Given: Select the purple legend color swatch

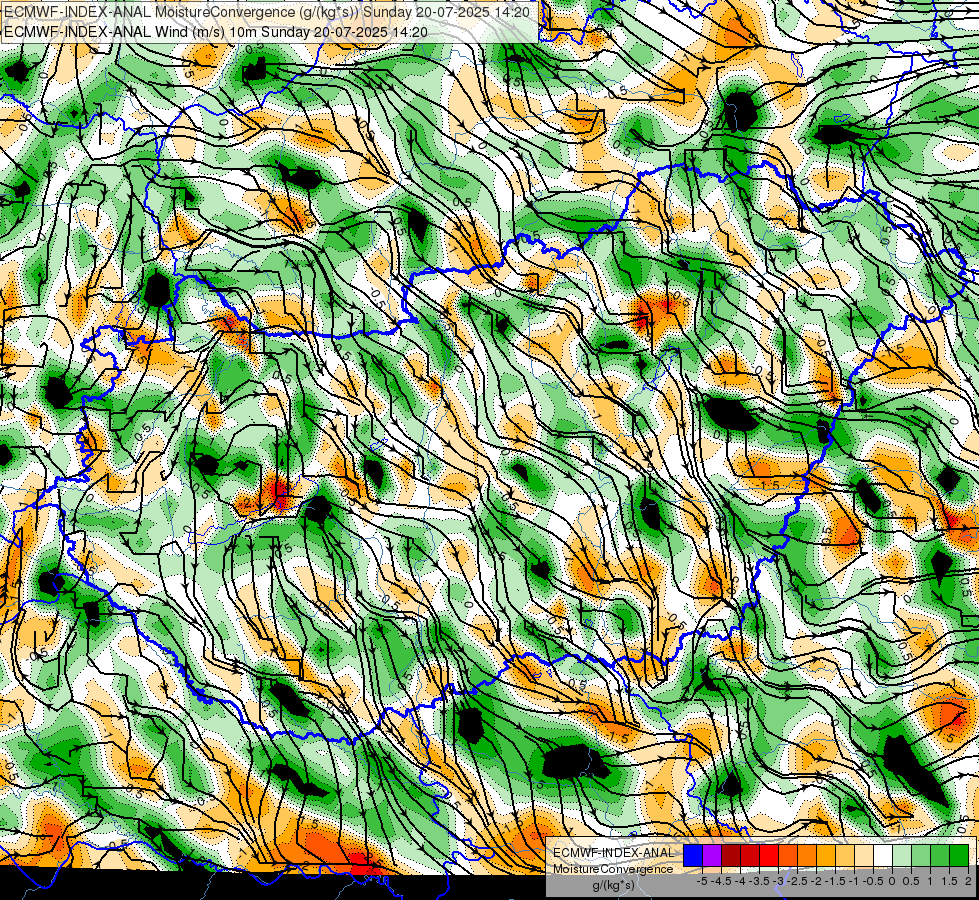Looking at the screenshot, I should [x=712, y=855].
